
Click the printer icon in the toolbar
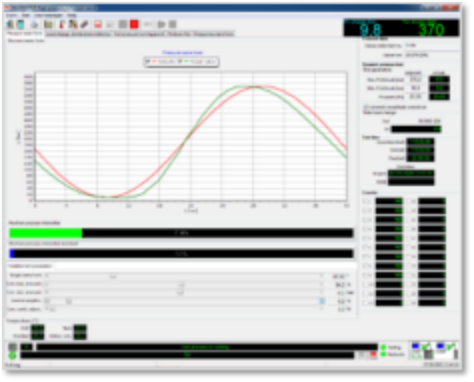pyautogui.click(x=34, y=24)
